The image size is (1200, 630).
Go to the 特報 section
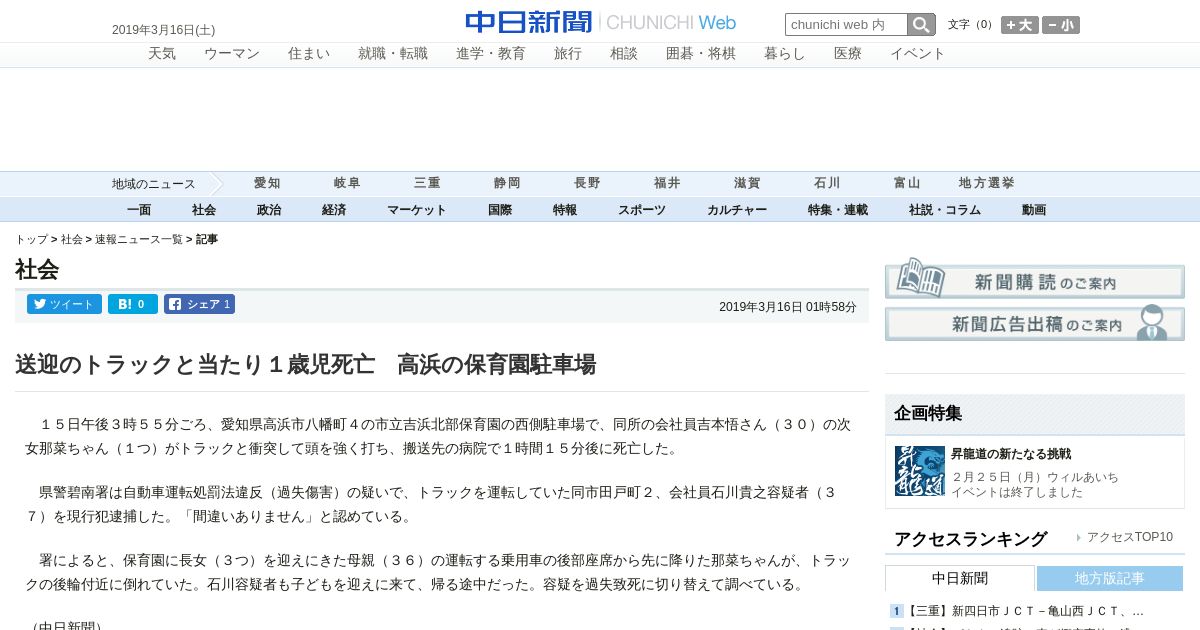565,210
